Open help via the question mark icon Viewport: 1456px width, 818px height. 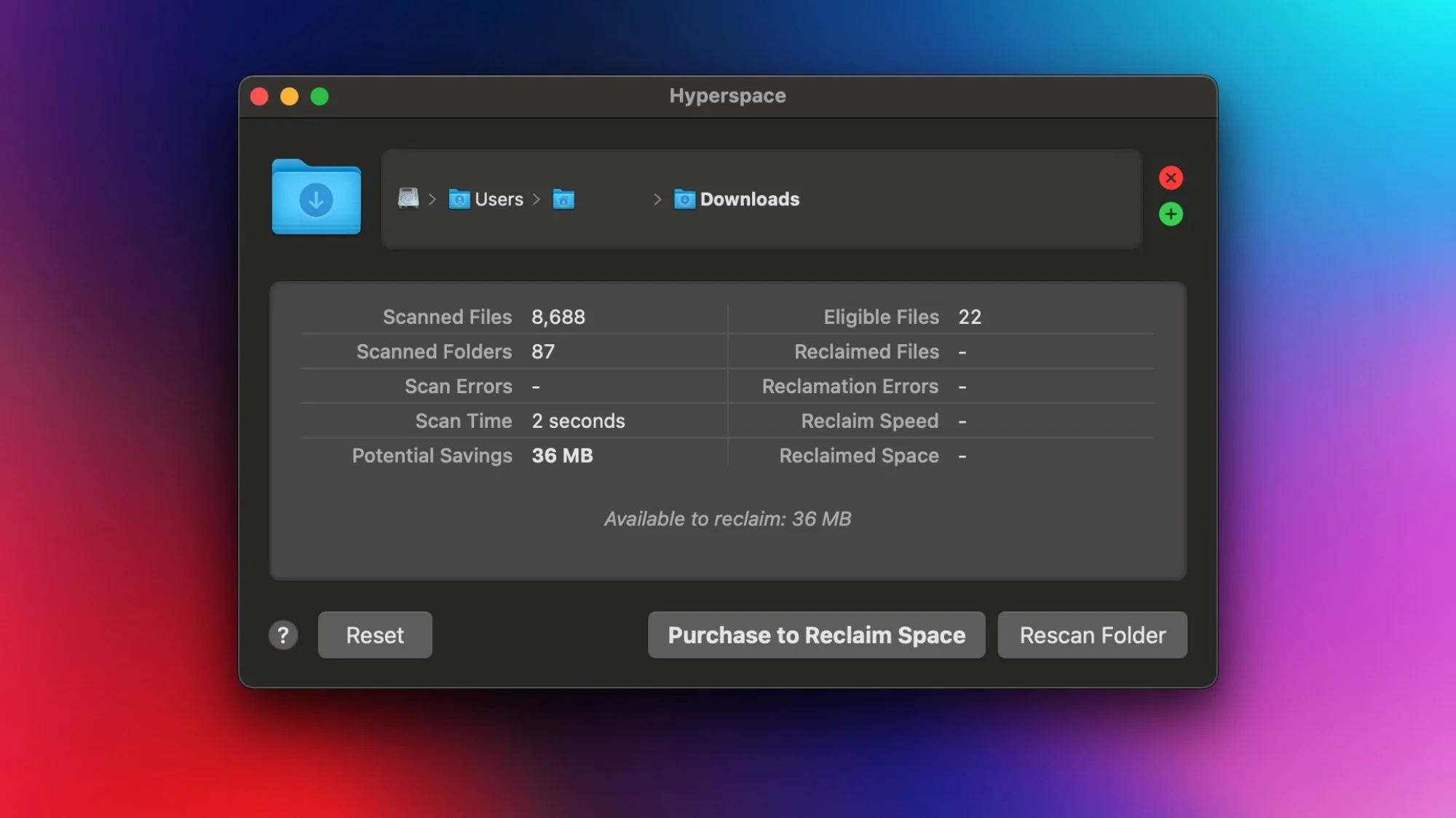pyautogui.click(x=283, y=635)
